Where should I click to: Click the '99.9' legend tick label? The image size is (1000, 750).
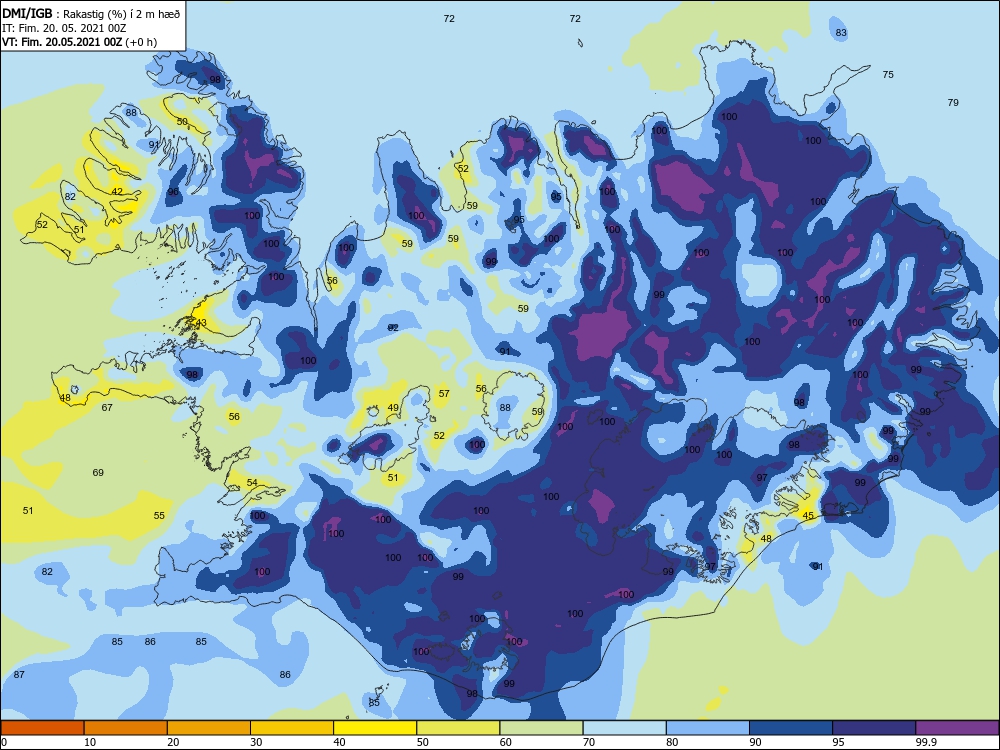tap(925, 742)
